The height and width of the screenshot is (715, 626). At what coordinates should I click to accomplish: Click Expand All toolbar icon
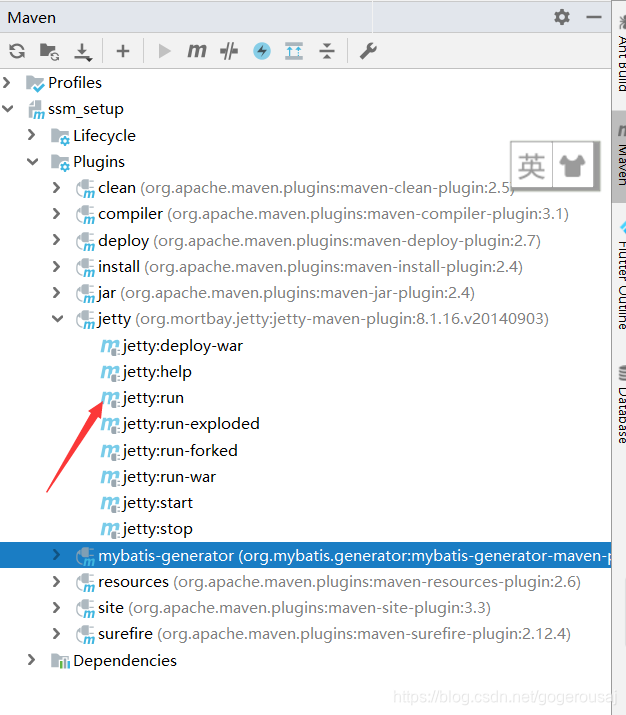tap(294, 51)
